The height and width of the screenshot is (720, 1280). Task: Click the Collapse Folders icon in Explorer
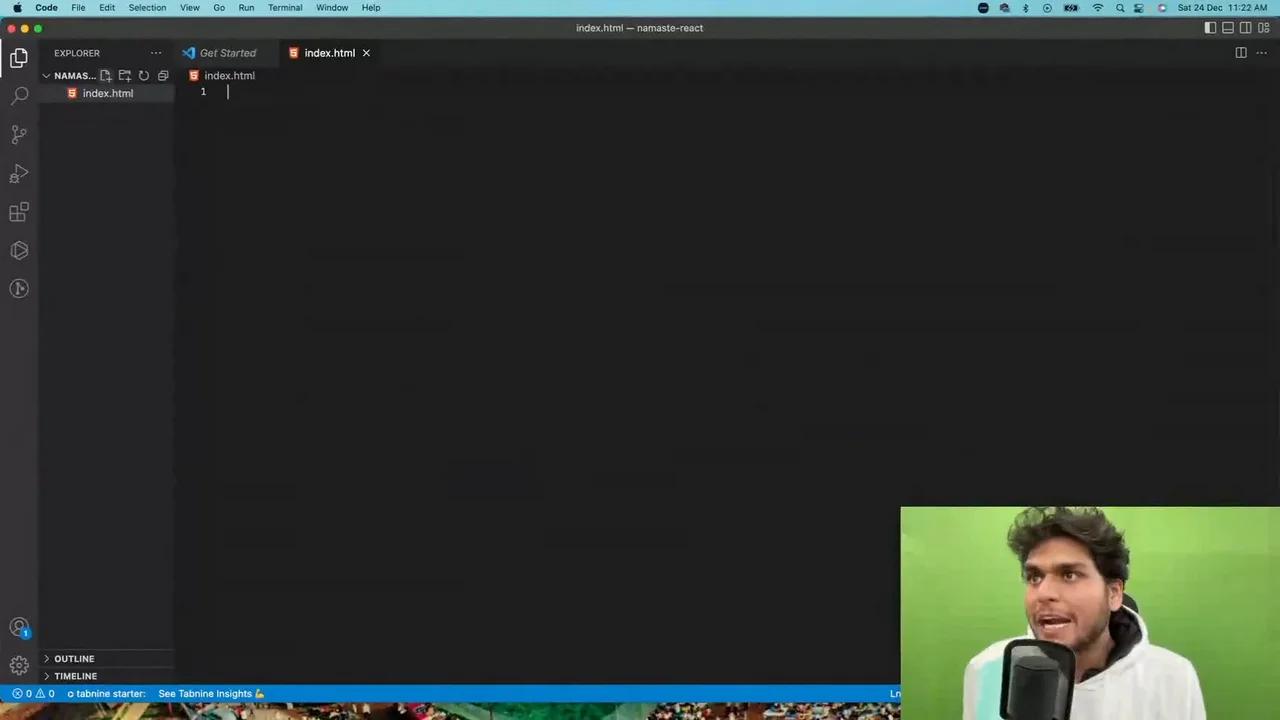162,75
